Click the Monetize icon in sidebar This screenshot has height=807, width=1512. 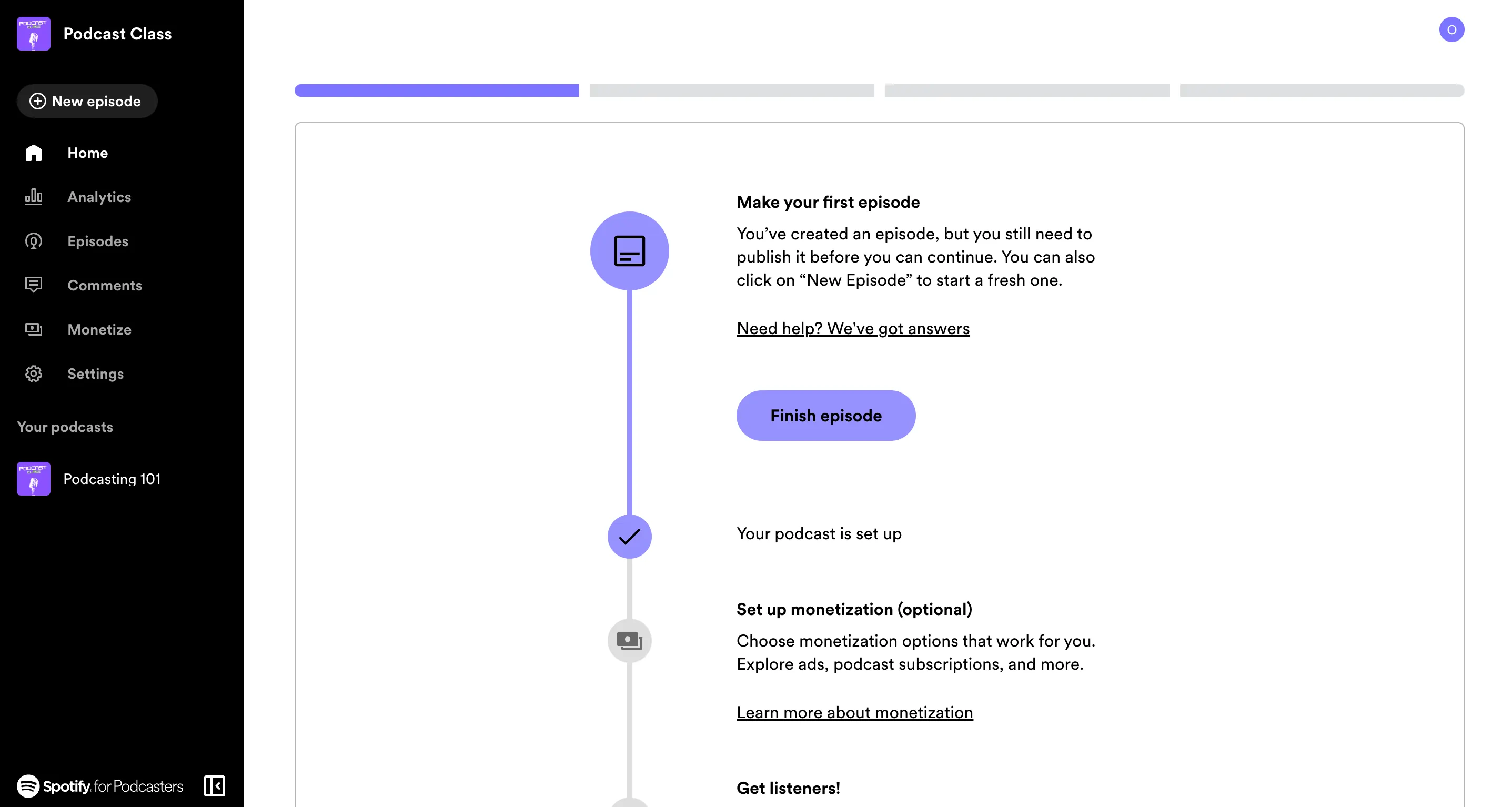tap(34, 329)
